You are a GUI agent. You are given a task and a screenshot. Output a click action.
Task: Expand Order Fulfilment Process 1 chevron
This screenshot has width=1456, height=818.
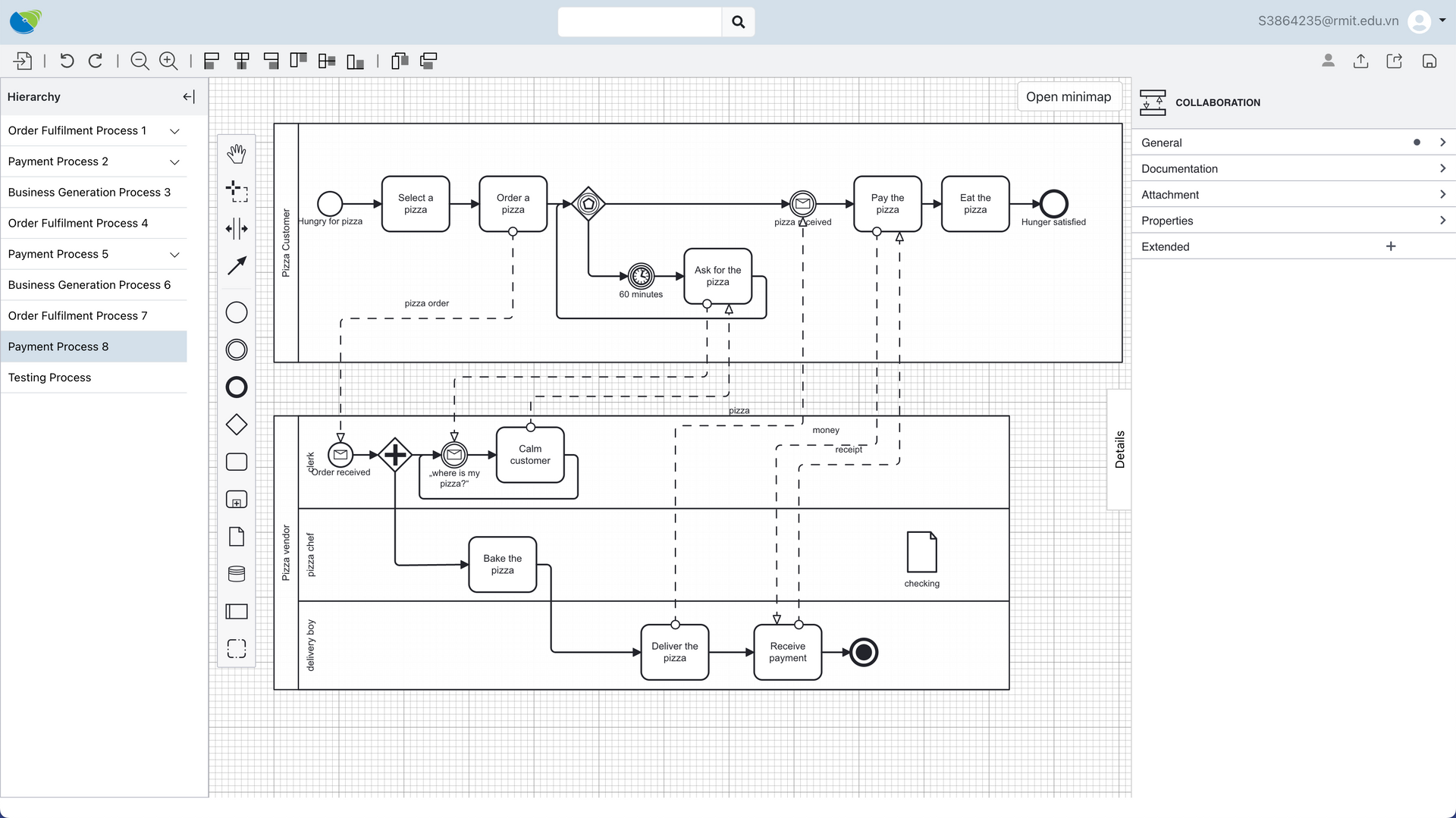tap(174, 131)
